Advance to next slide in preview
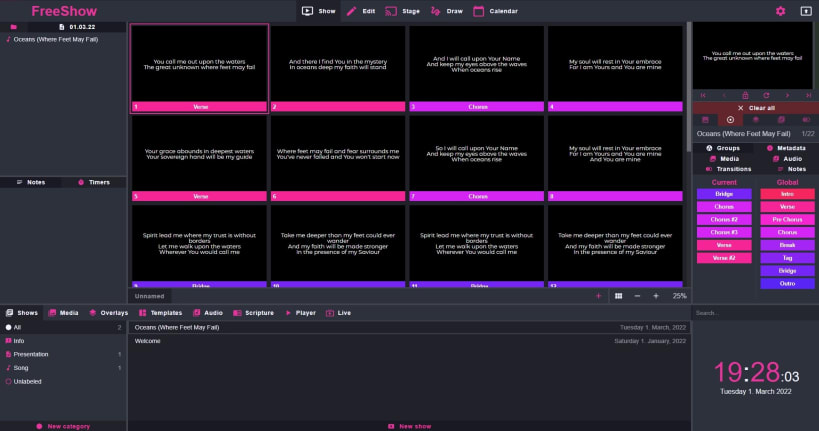Image resolution: width=819 pixels, height=431 pixels. [x=787, y=95]
